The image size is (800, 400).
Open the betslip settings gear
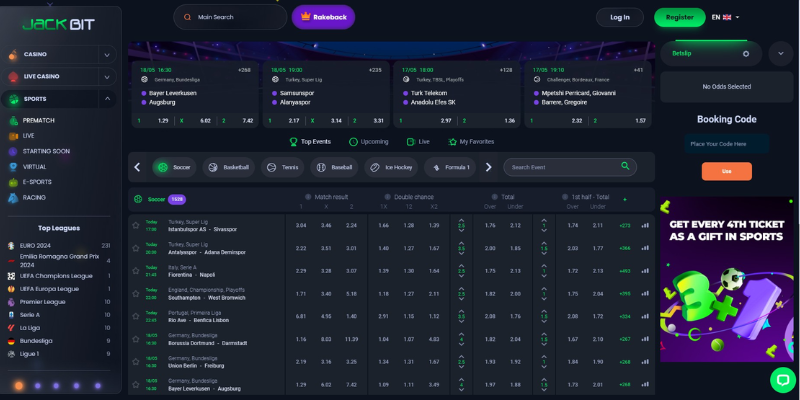[x=745, y=53]
